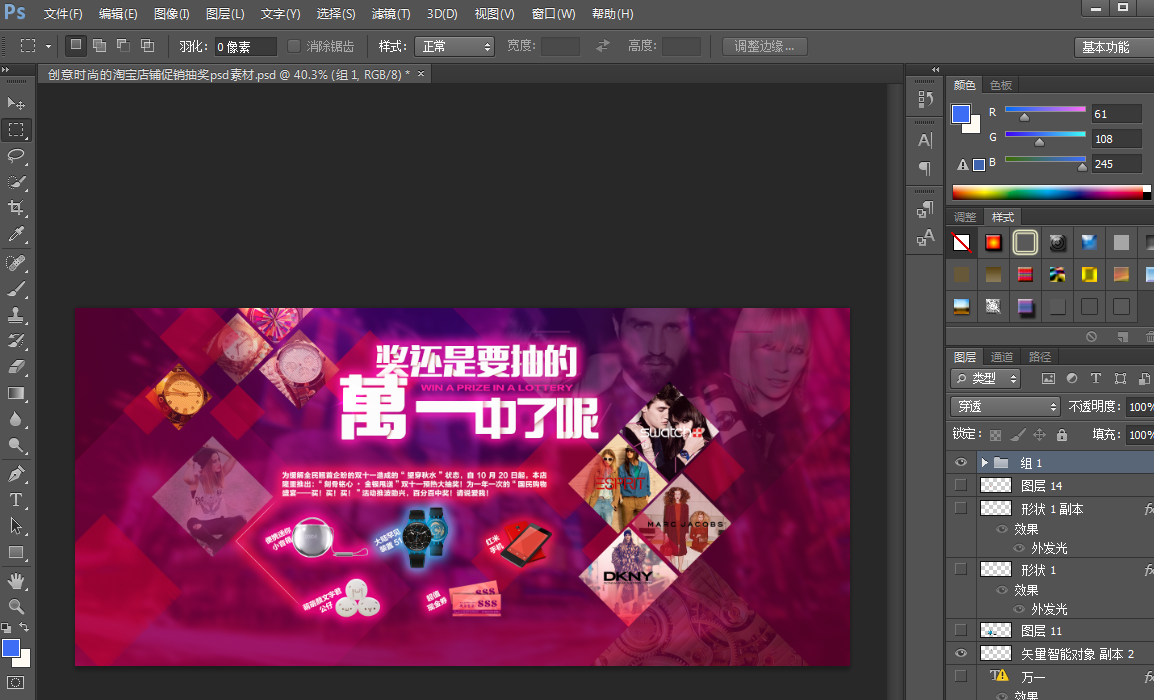Click the foreground color swatch in toolbar
1154x700 pixels.
click(11, 648)
